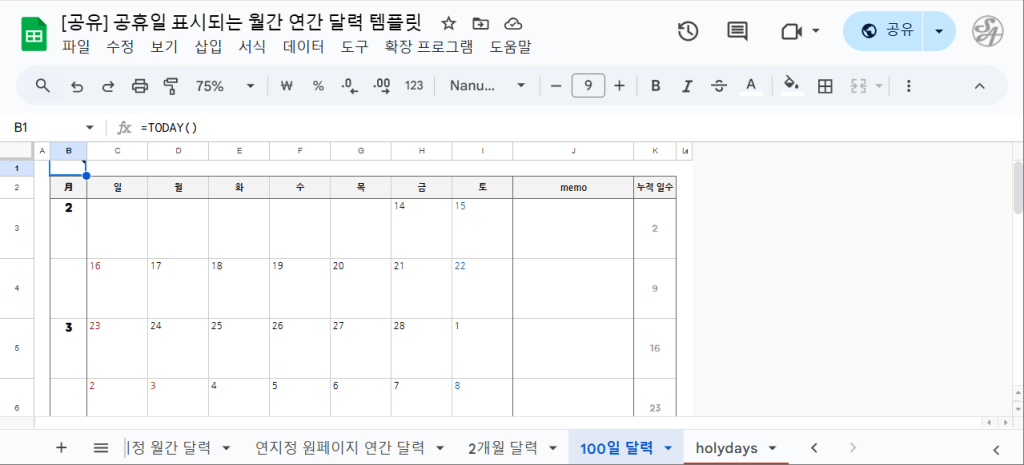Open the 75% zoom dropdown
This screenshot has height=465, width=1024.
pos(224,86)
